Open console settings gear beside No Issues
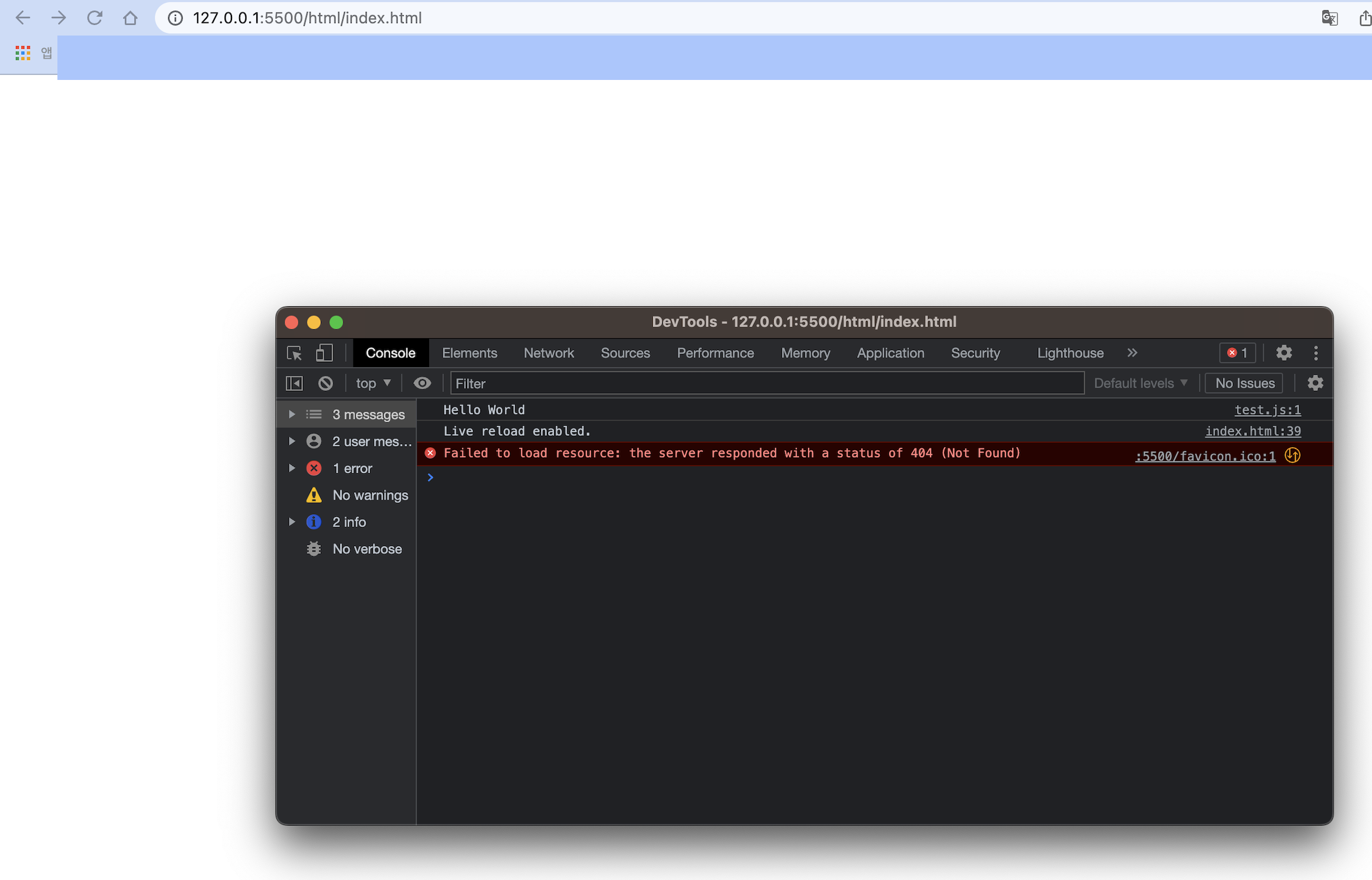The image size is (1372, 880). pos(1315,383)
